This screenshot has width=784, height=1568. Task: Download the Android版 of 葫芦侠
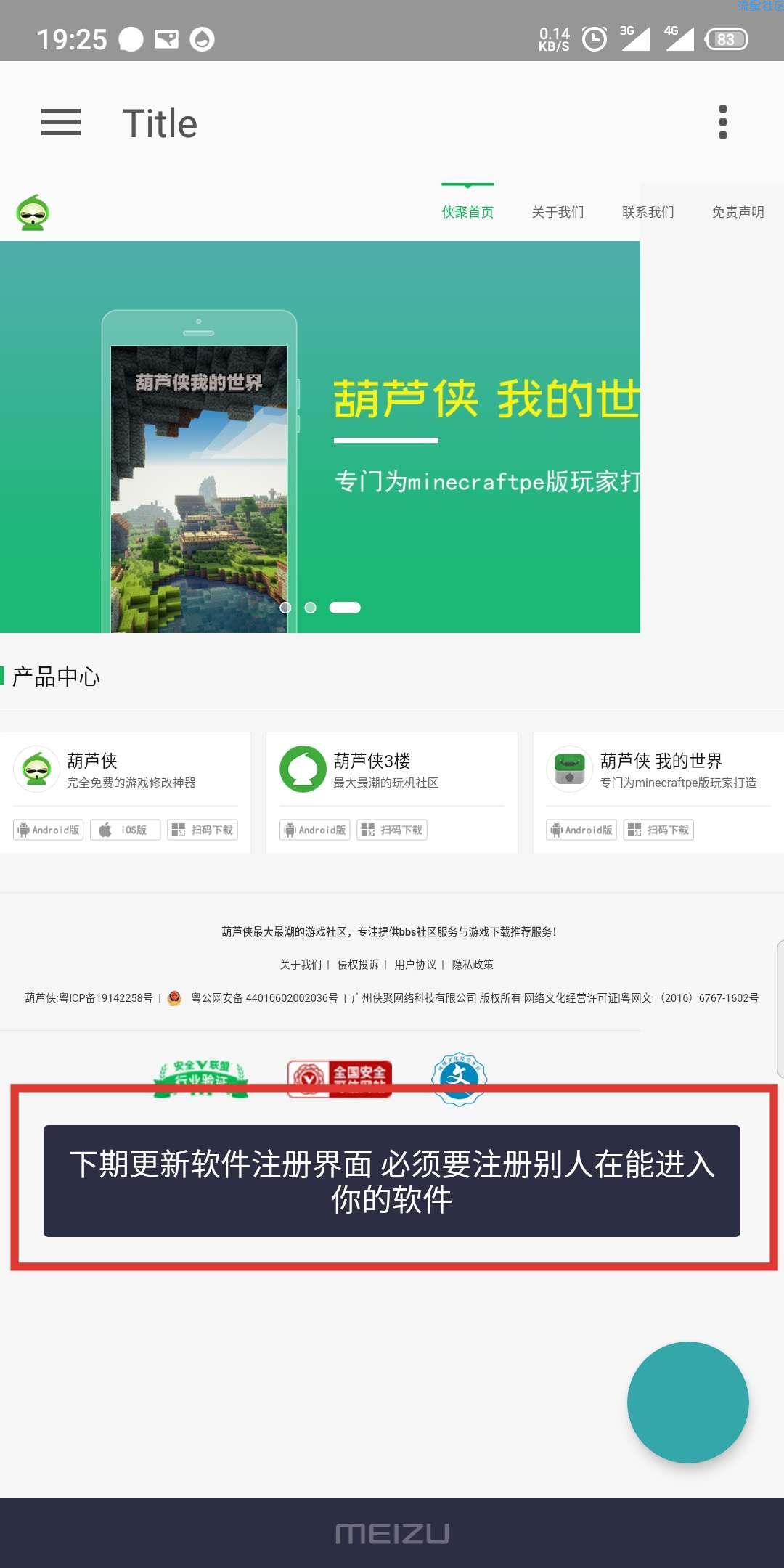pyautogui.click(x=49, y=830)
